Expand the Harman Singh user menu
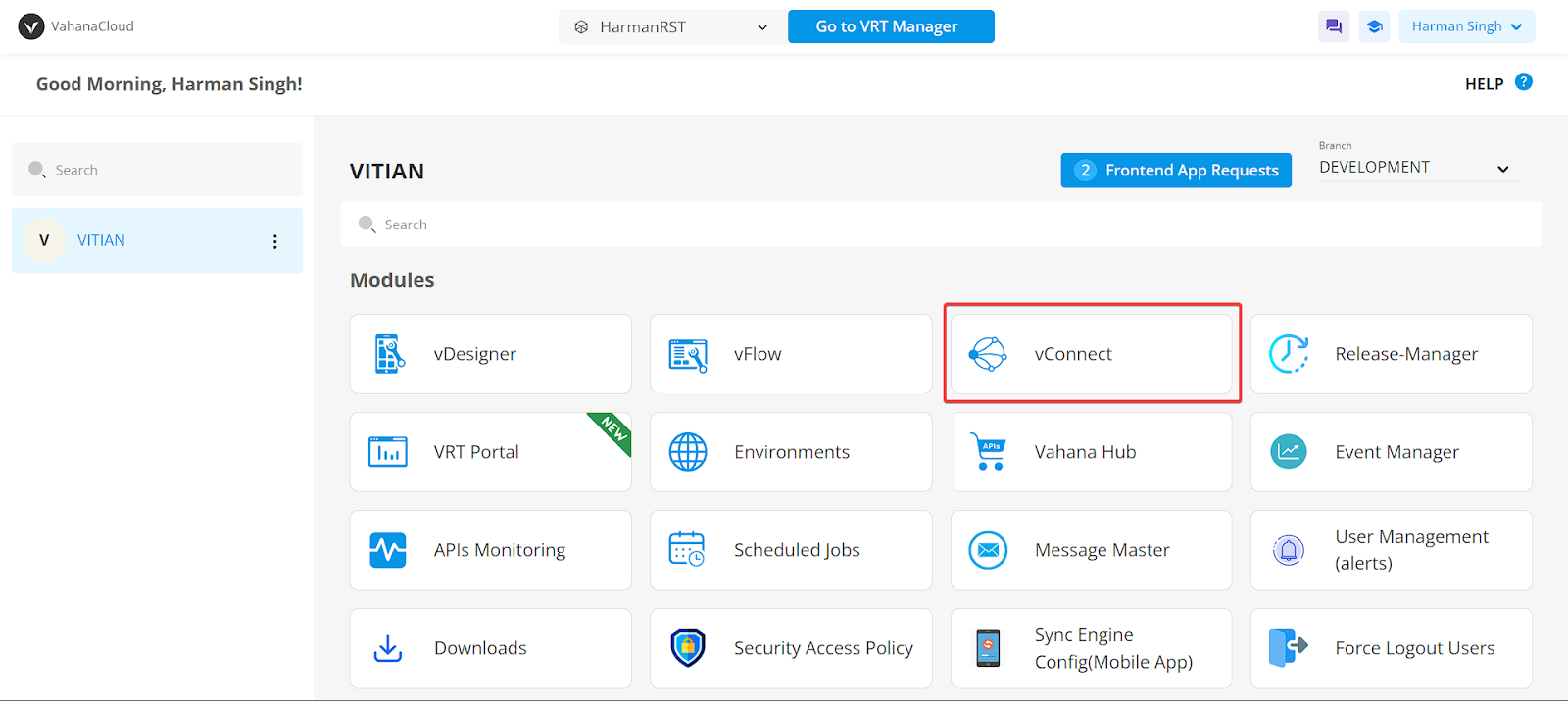 [x=1466, y=26]
